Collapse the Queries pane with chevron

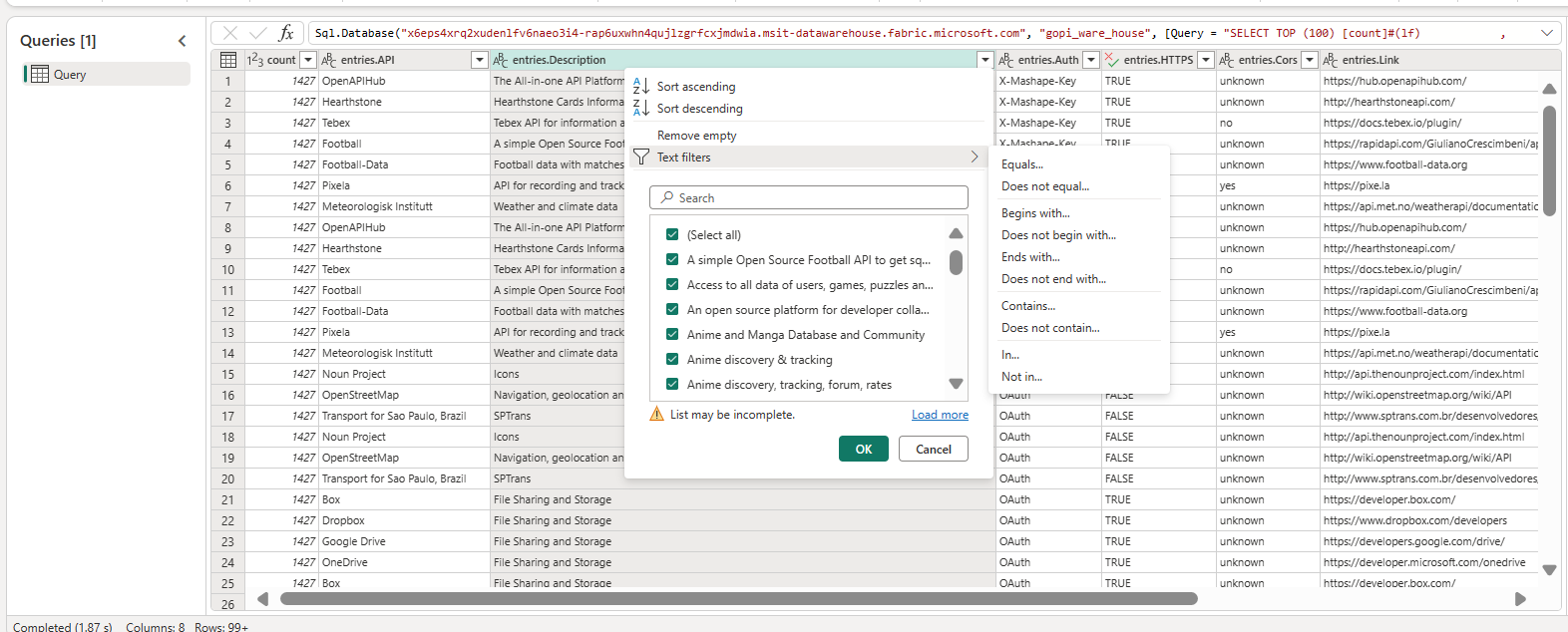tap(182, 41)
